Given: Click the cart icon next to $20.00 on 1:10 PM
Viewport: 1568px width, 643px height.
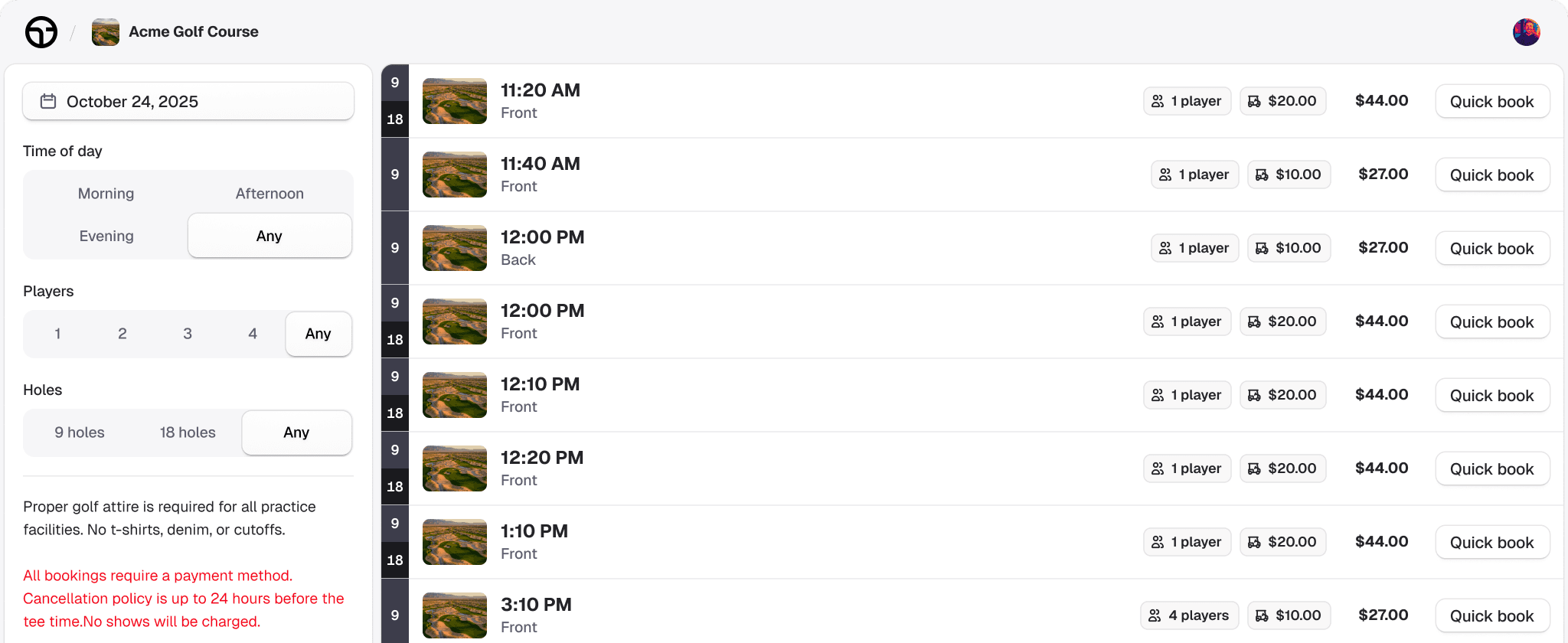Looking at the screenshot, I should click(x=1254, y=541).
